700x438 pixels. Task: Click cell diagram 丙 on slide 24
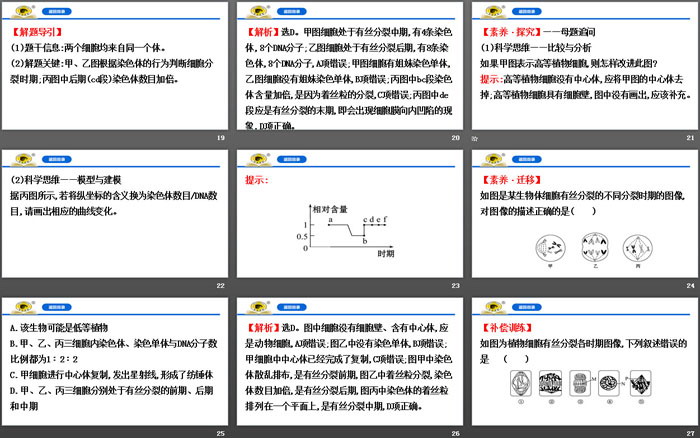point(638,248)
